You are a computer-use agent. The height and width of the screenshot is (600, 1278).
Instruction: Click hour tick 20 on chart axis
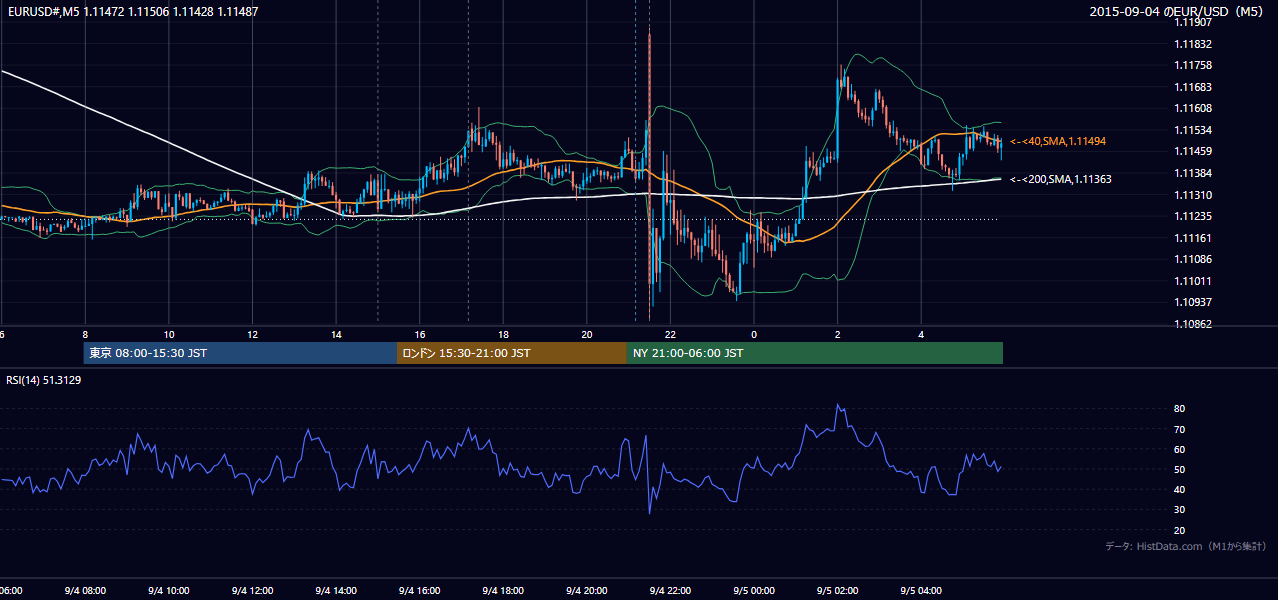tap(587, 334)
